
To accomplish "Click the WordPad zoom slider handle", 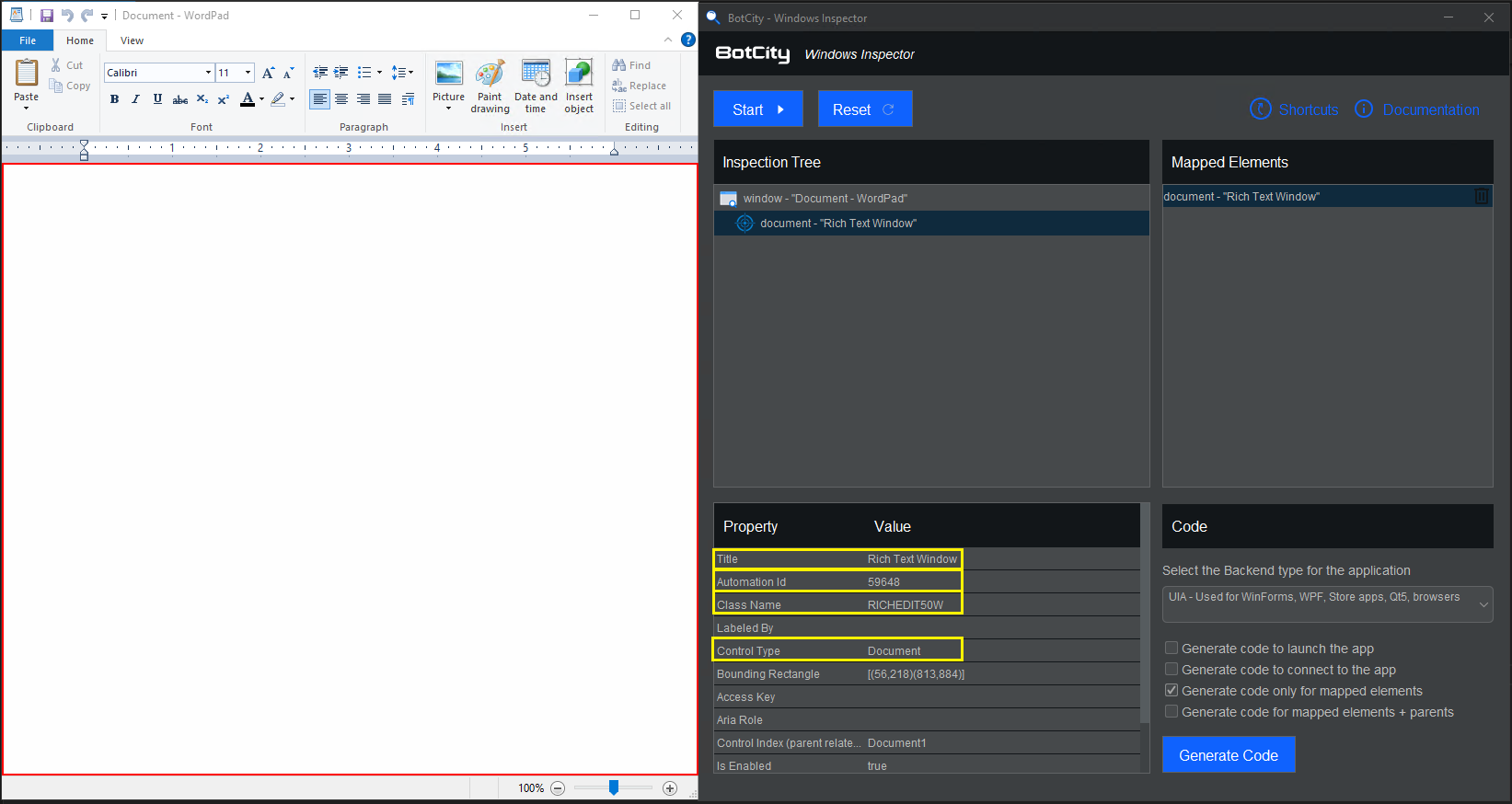I will point(614,787).
